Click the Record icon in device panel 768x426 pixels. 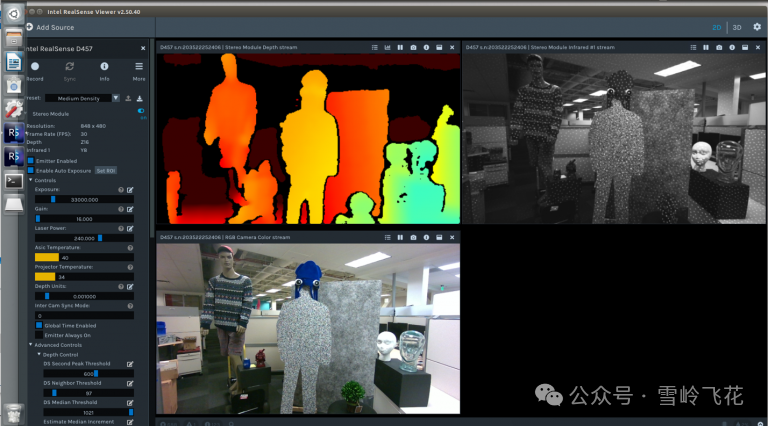coord(35,67)
